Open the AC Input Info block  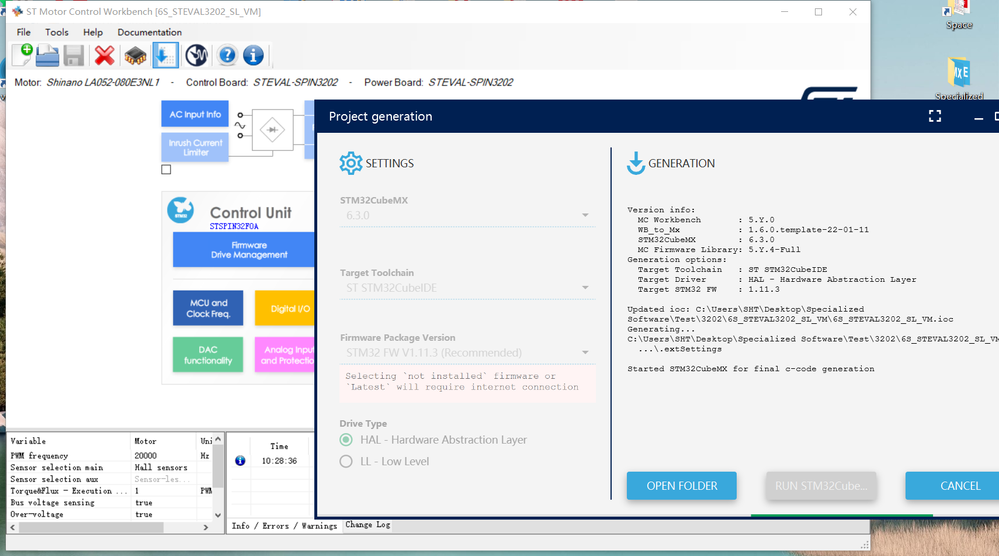coord(195,115)
